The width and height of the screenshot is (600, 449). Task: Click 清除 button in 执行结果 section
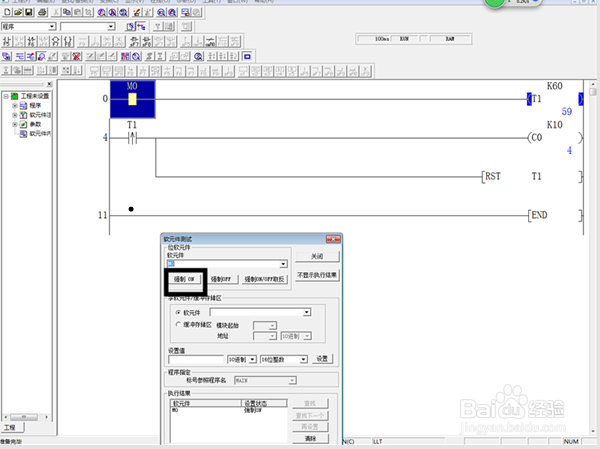click(x=310, y=438)
